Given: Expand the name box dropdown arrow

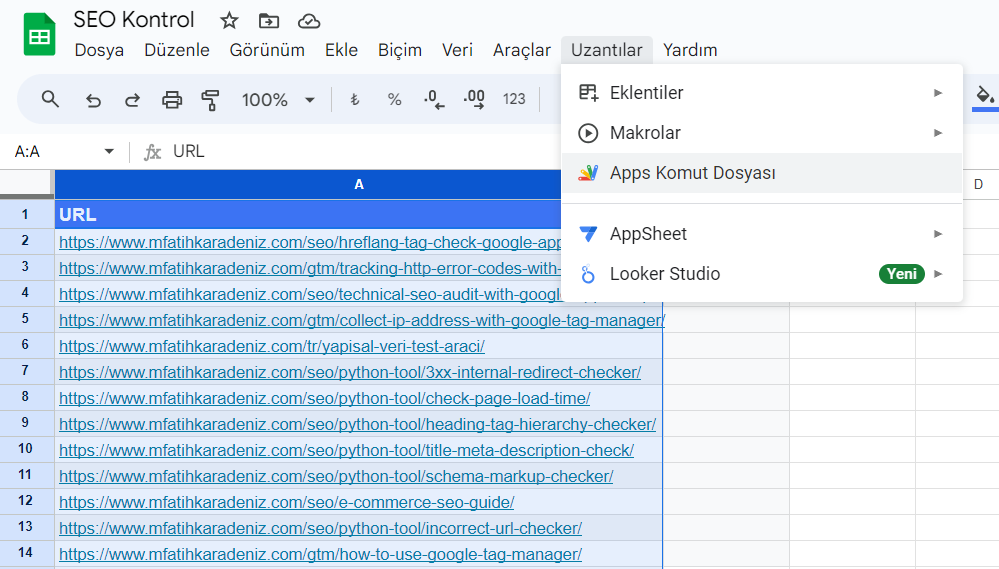Looking at the screenshot, I should pos(109,152).
